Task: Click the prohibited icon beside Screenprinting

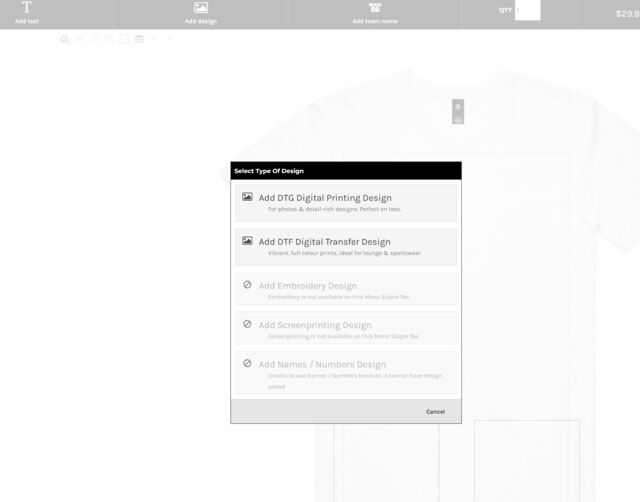Action: point(247,324)
